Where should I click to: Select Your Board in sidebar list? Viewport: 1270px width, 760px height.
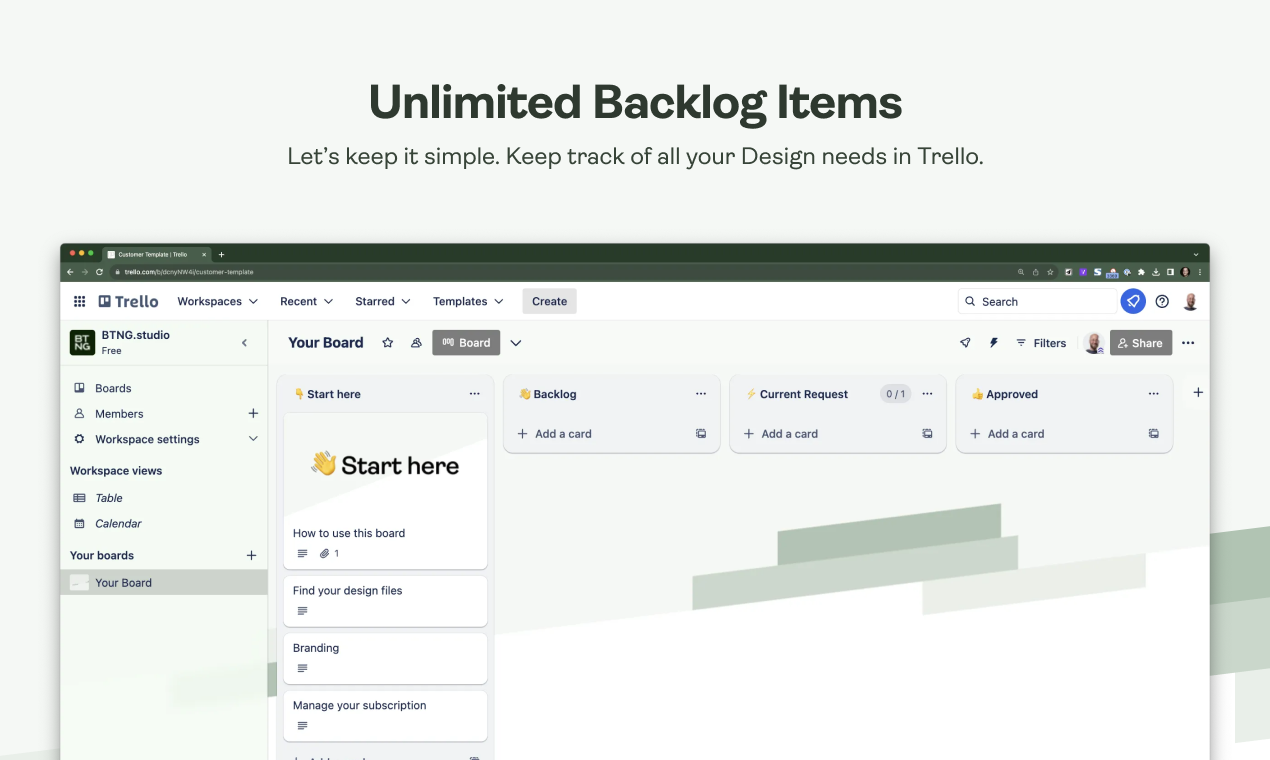164,583
